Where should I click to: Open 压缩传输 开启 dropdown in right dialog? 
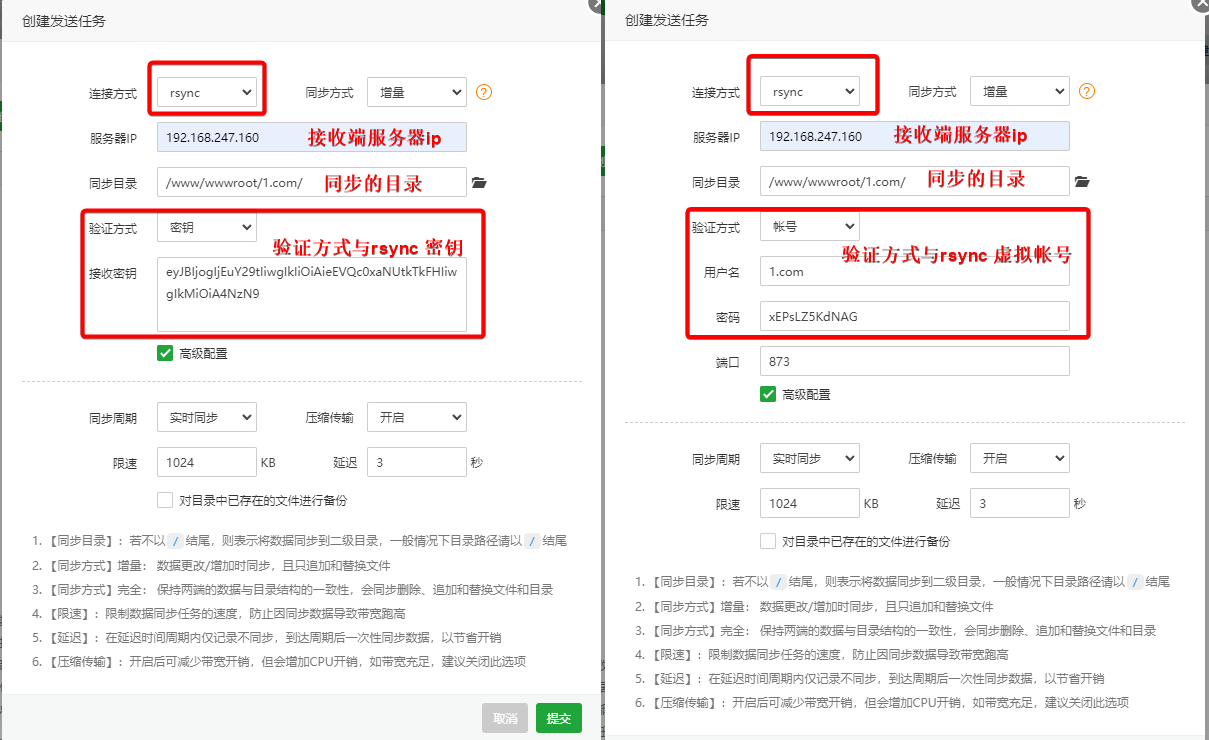click(x=1020, y=458)
